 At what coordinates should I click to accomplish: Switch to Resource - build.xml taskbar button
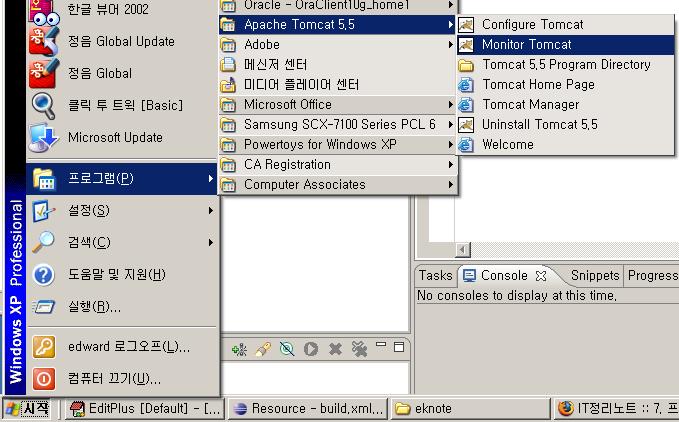[x=307, y=409]
